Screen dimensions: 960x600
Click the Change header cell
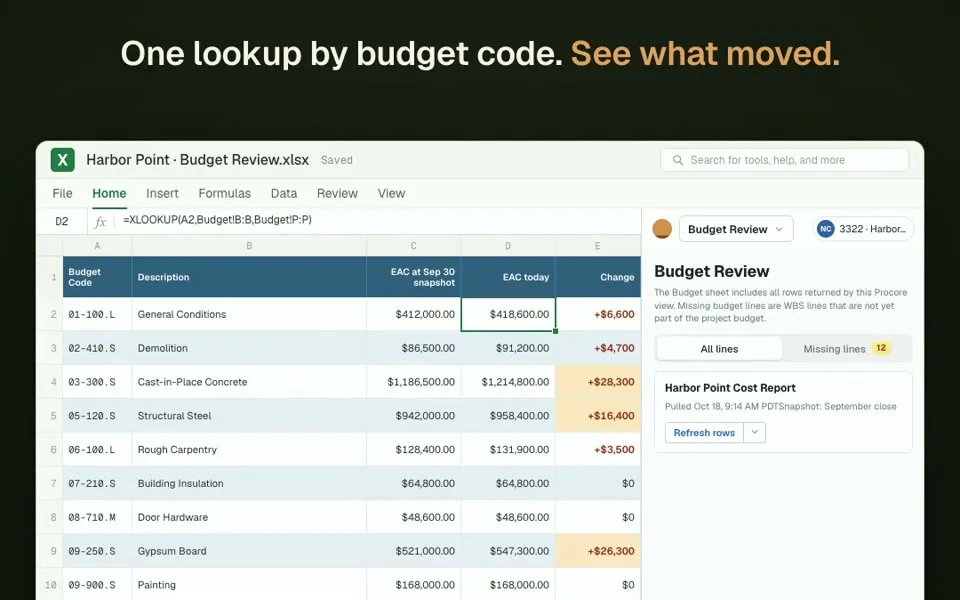(x=598, y=277)
